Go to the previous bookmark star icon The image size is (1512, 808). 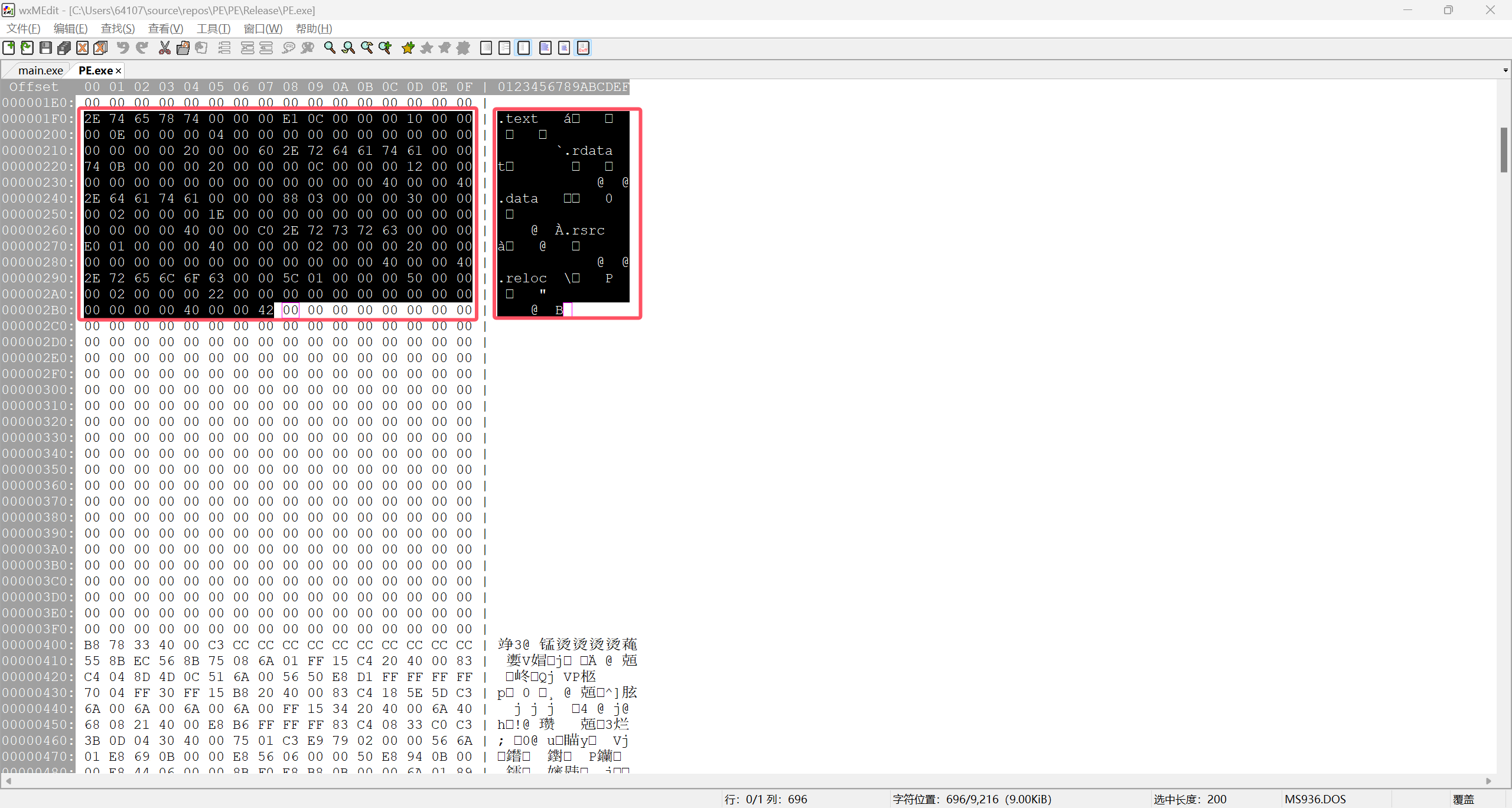pos(445,48)
